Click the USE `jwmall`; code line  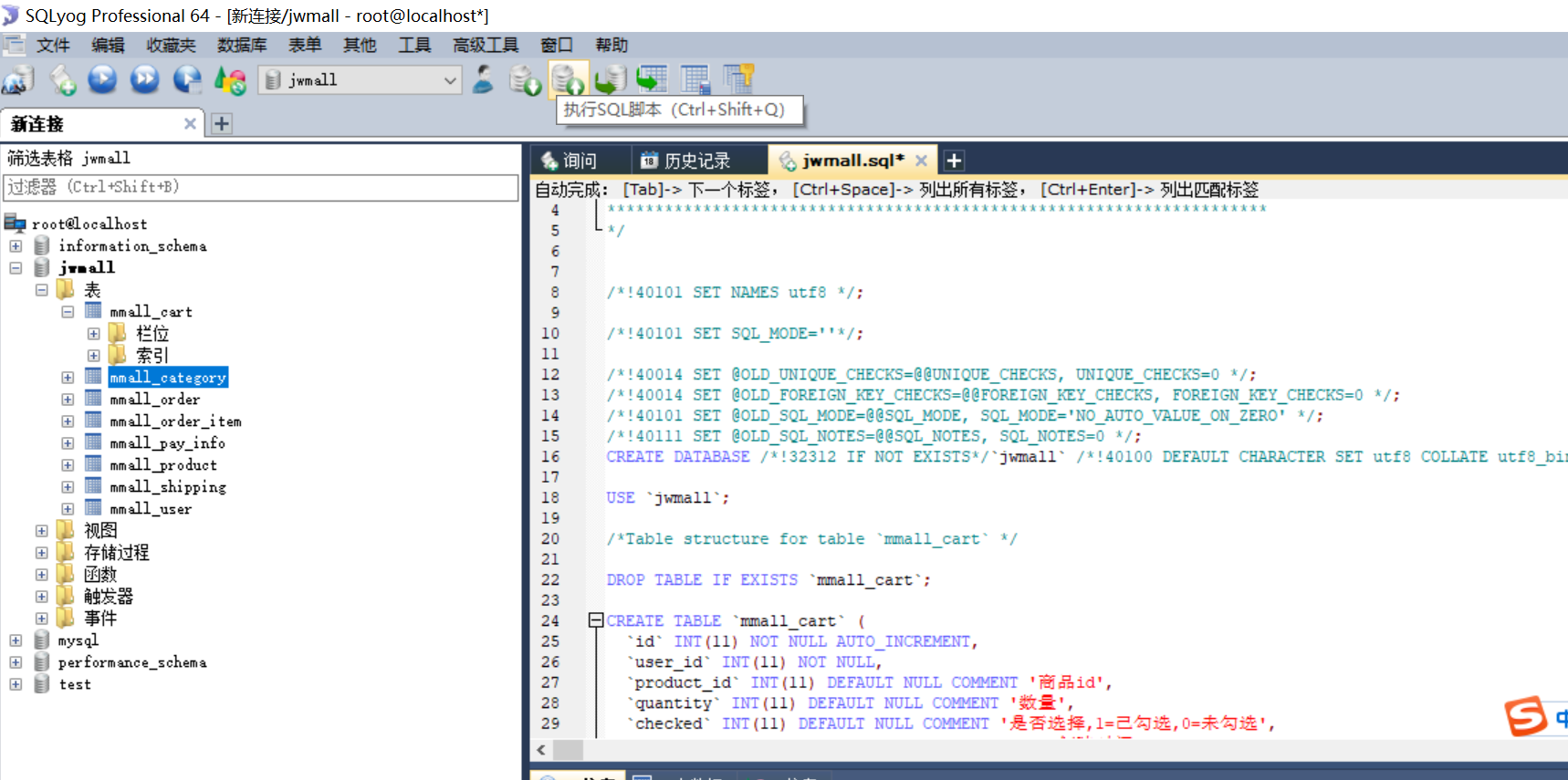[x=668, y=497]
